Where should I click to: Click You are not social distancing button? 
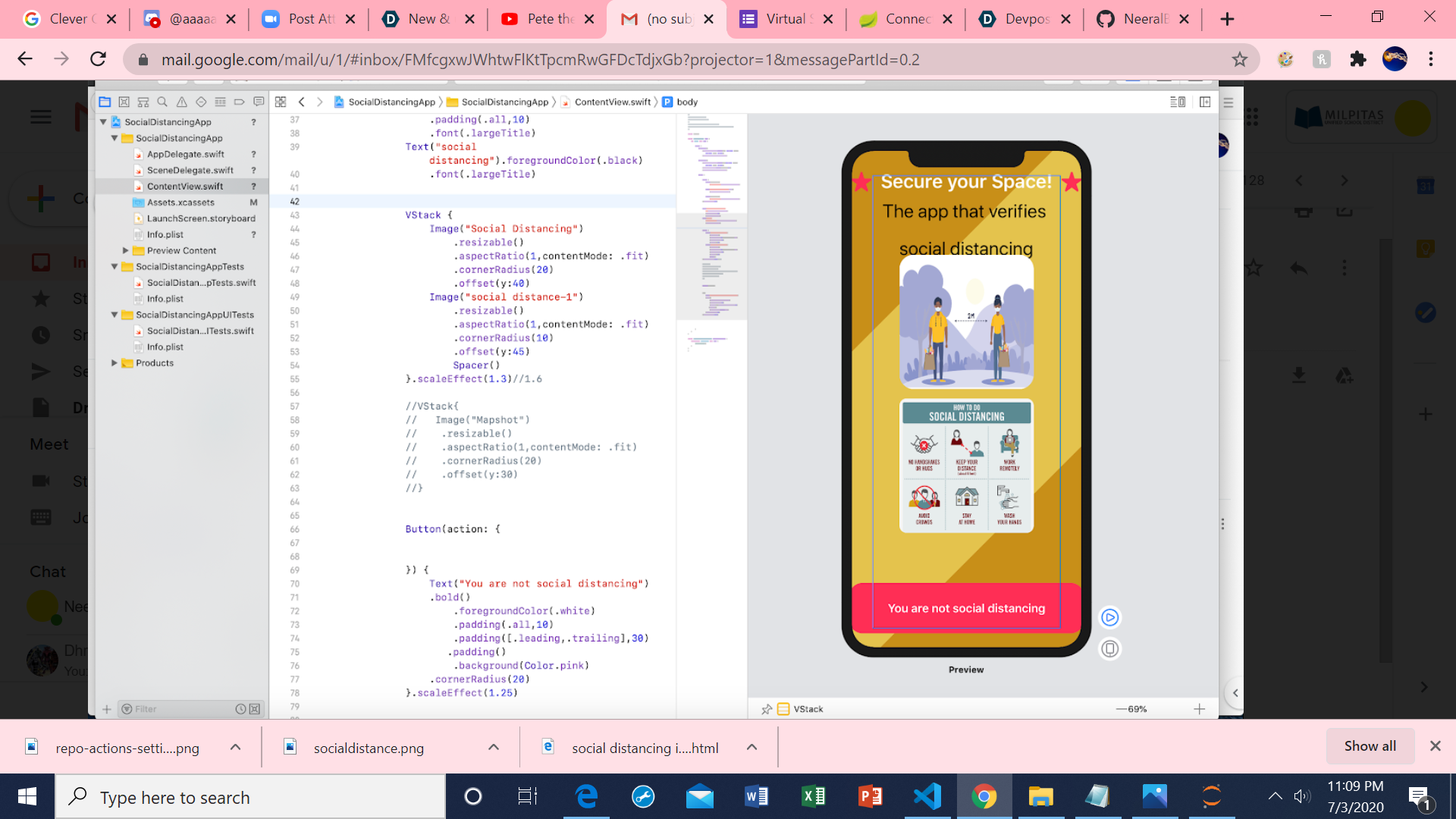[x=966, y=608]
